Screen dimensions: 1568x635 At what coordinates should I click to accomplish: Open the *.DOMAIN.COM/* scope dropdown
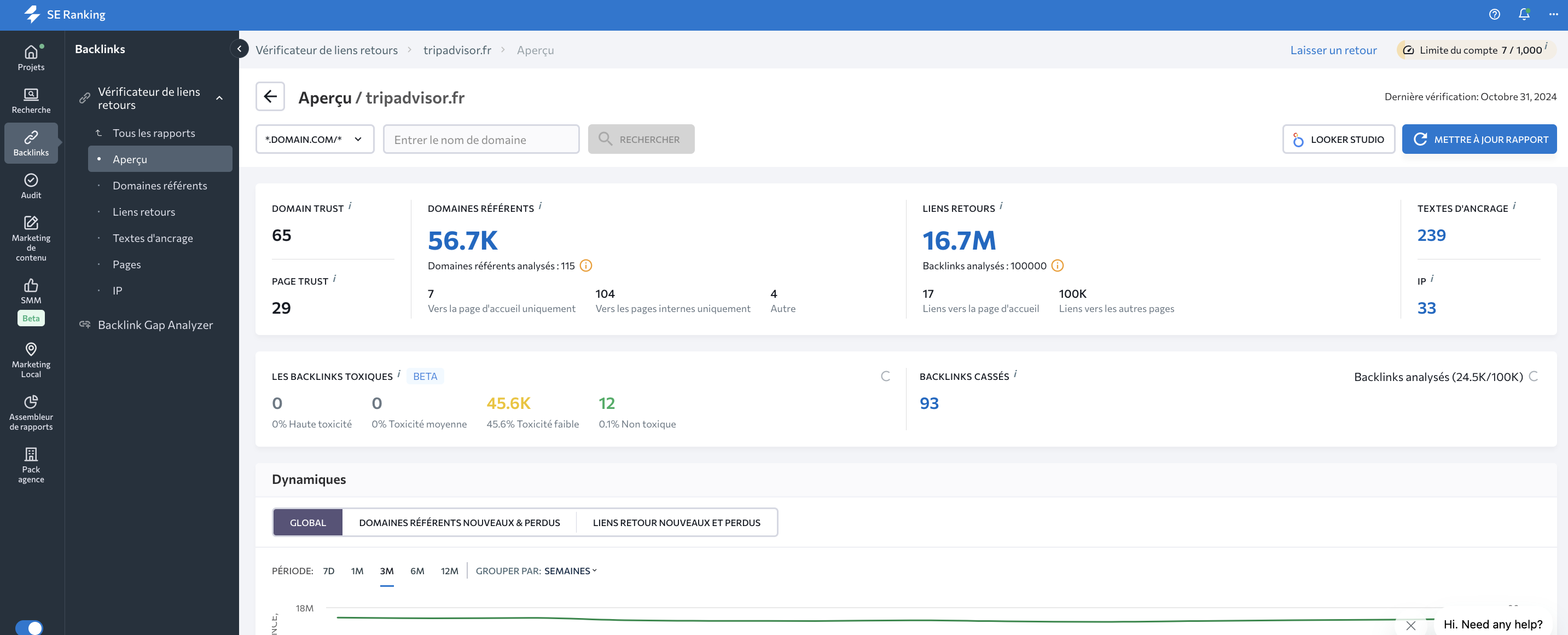315,140
